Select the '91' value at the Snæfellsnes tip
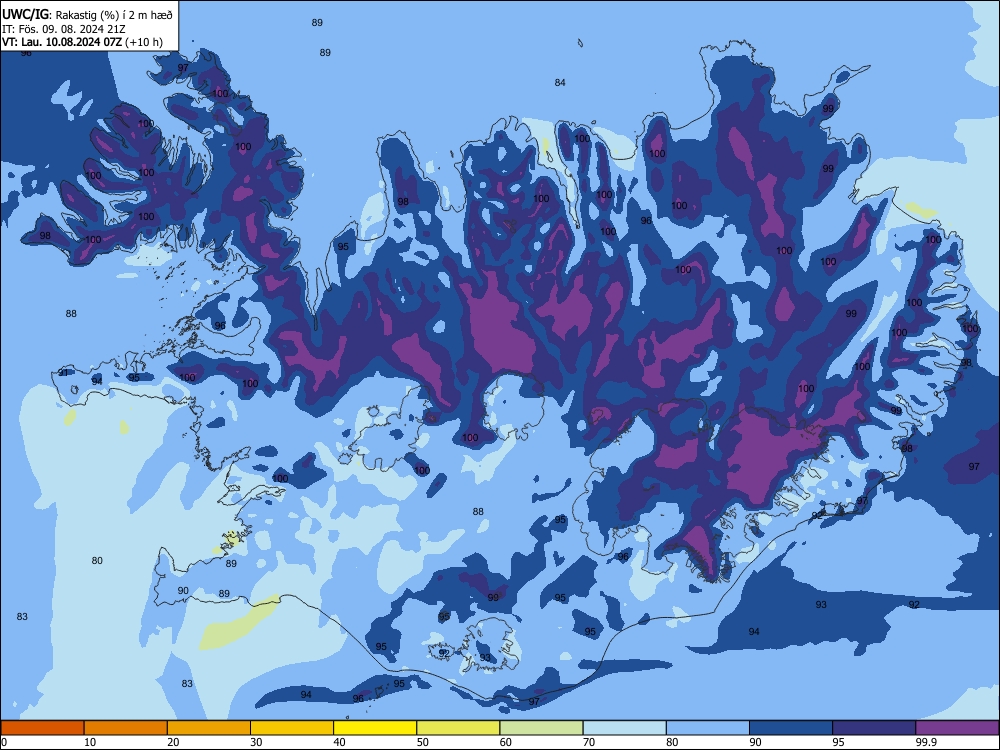The width and height of the screenshot is (1000, 750). [x=63, y=372]
